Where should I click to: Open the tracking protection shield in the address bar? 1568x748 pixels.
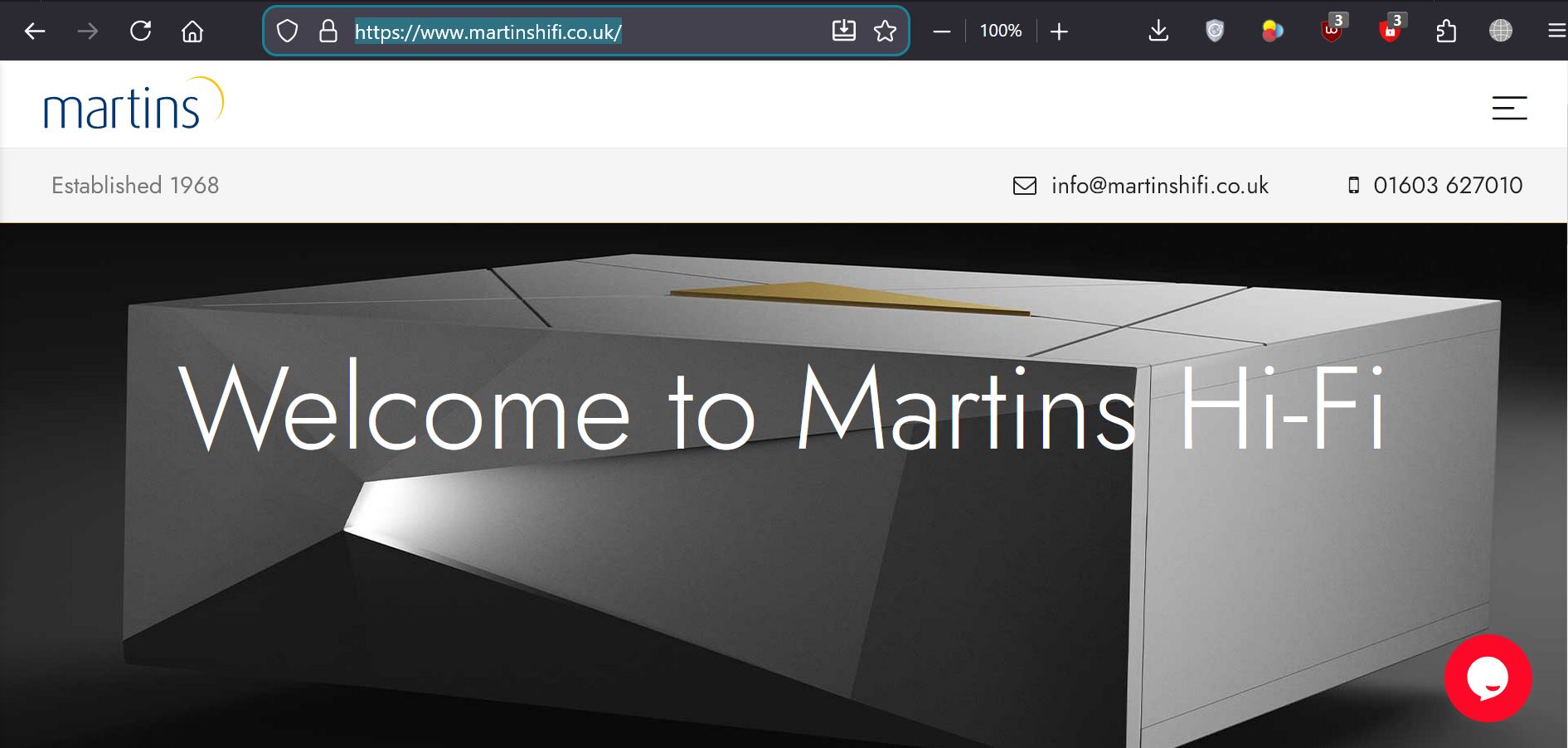pyautogui.click(x=287, y=32)
